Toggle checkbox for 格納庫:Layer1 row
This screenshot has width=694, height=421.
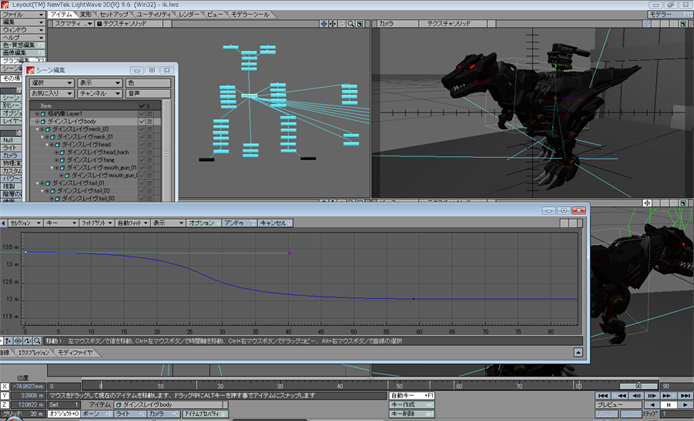tap(142, 114)
